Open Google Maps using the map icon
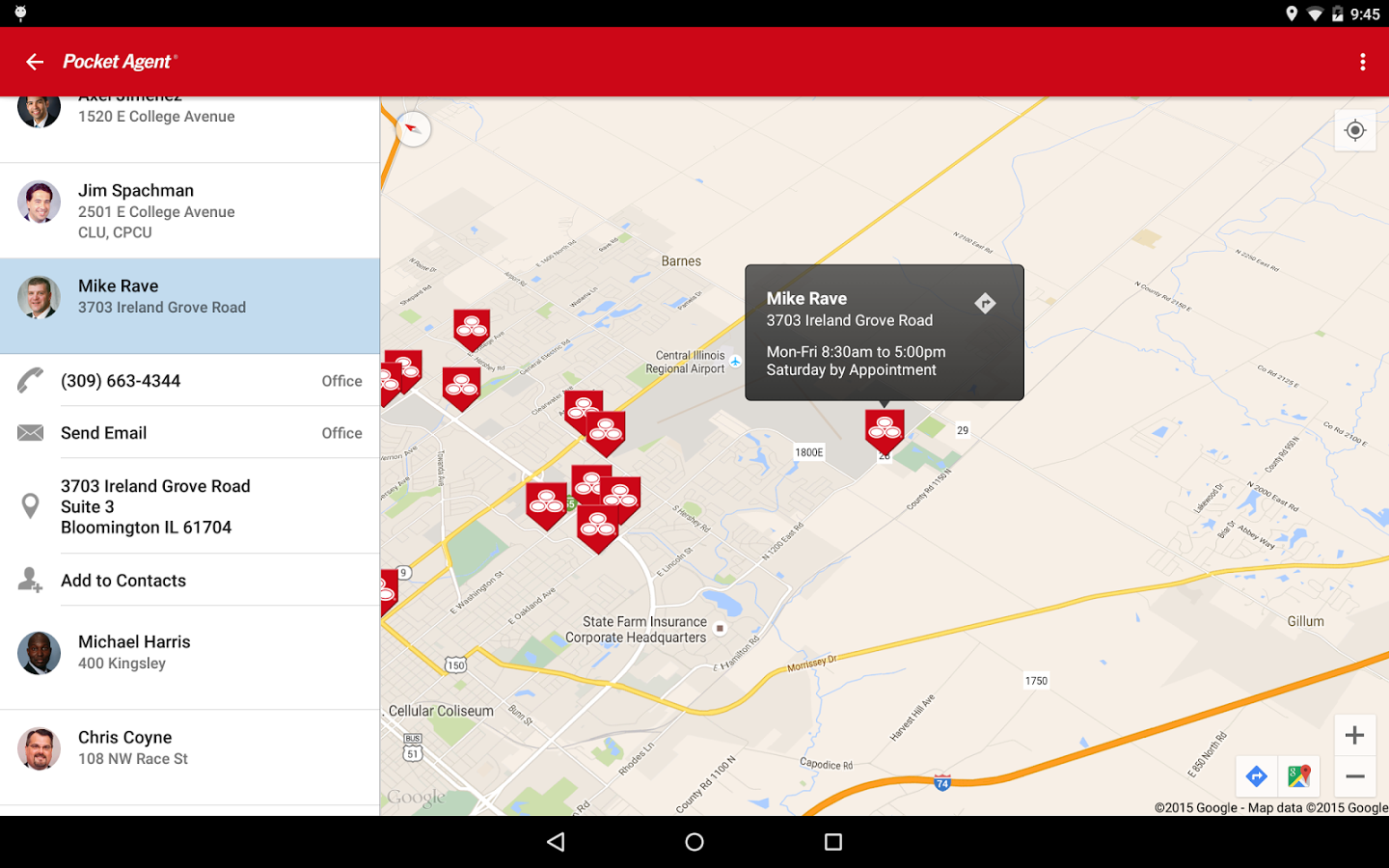Screen dimensions: 1389x868 (x=1299, y=775)
